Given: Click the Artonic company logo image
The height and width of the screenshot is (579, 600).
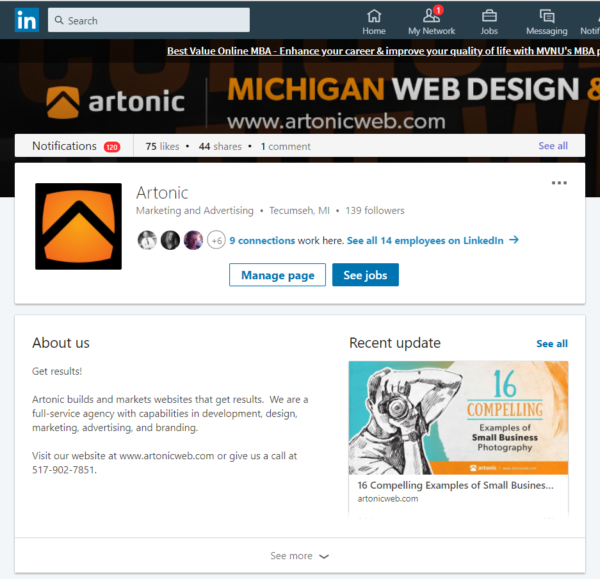Looking at the screenshot, I should 78,227.
